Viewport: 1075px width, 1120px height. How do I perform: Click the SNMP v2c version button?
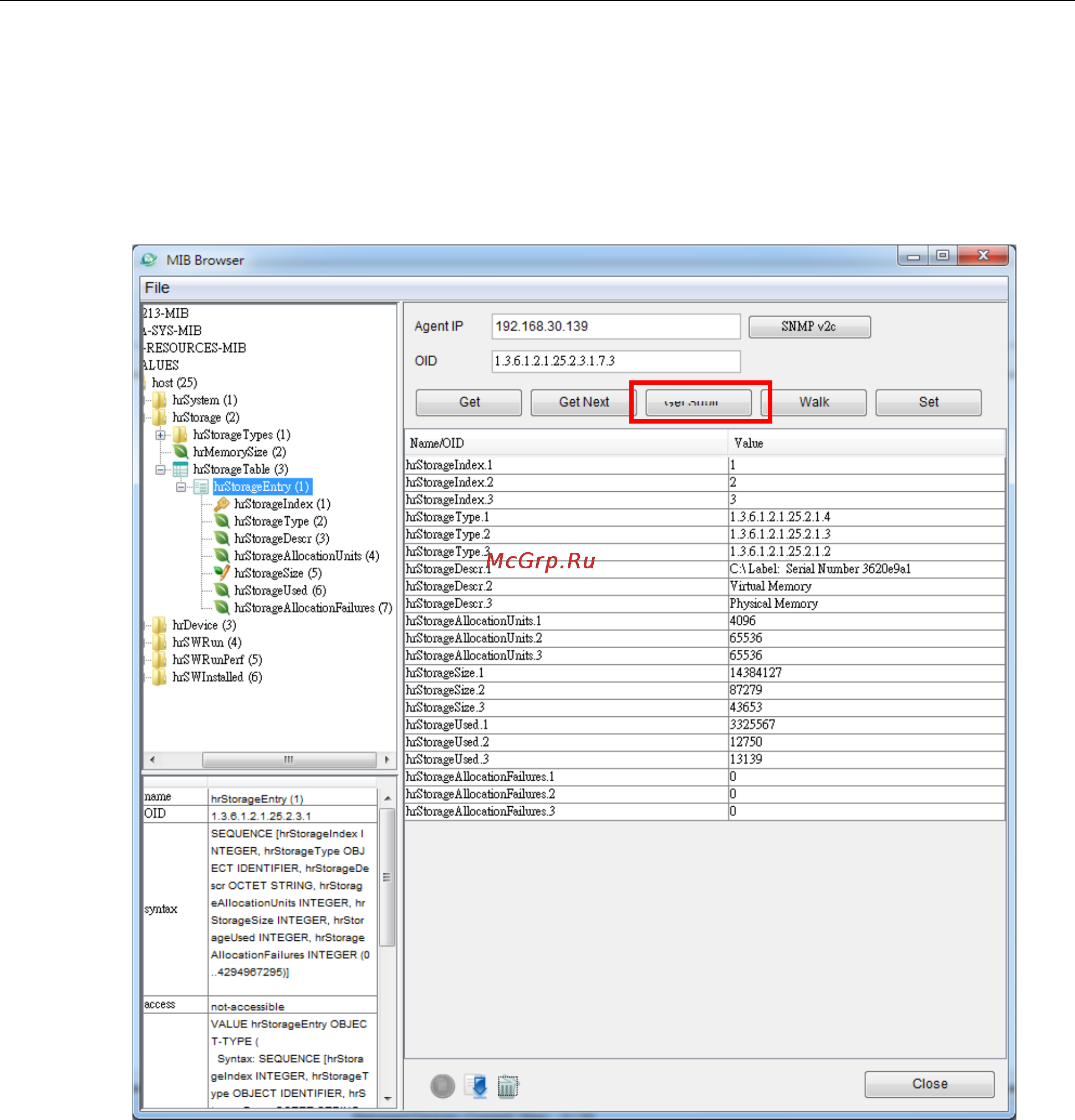pyautogui.click(x=810, y=327)
